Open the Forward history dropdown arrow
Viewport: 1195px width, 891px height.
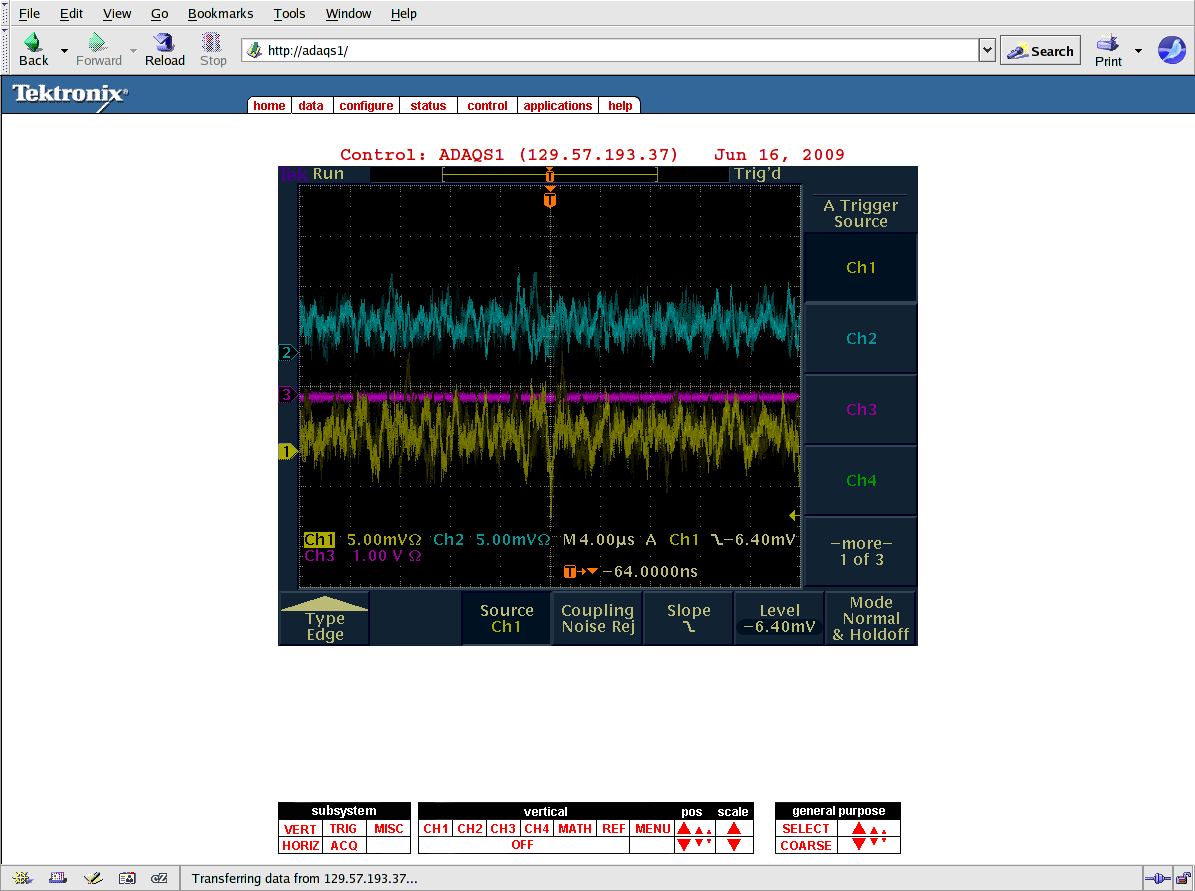tap(133, 51)
